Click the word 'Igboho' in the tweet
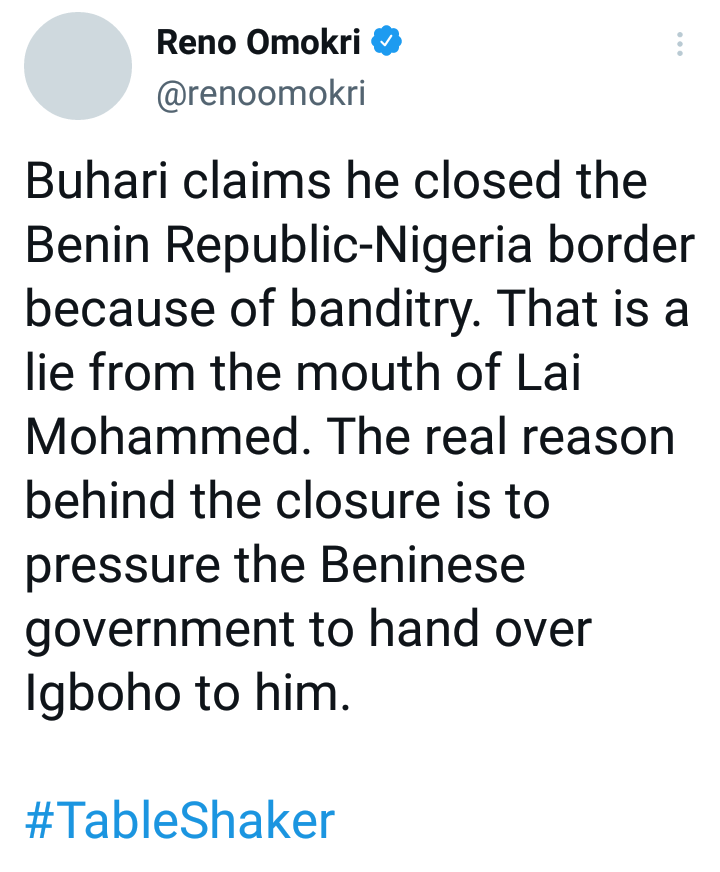 pyautogui.click(x=103, y=694)
